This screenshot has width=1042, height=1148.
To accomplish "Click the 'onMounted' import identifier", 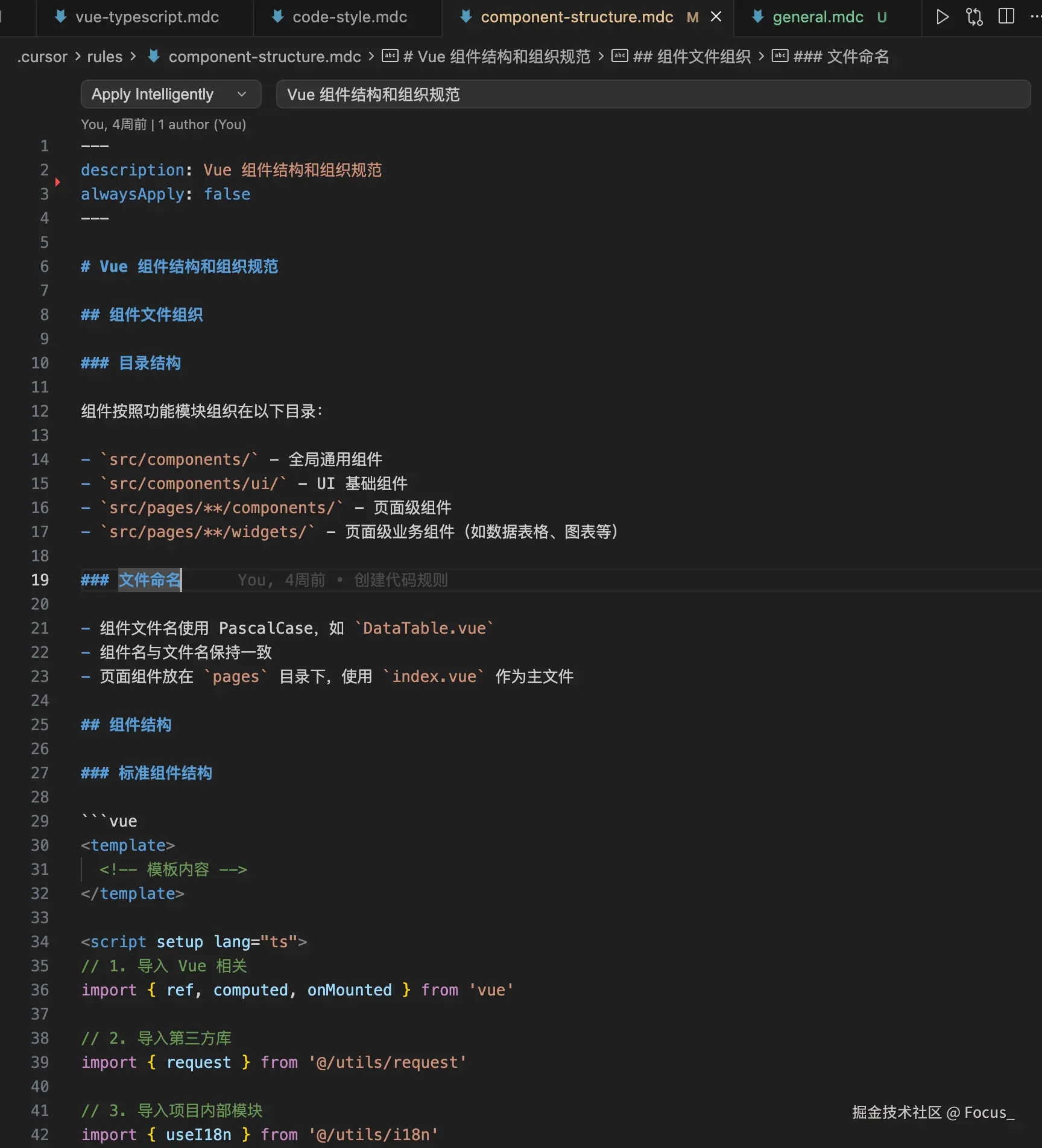I will (350, 990).
